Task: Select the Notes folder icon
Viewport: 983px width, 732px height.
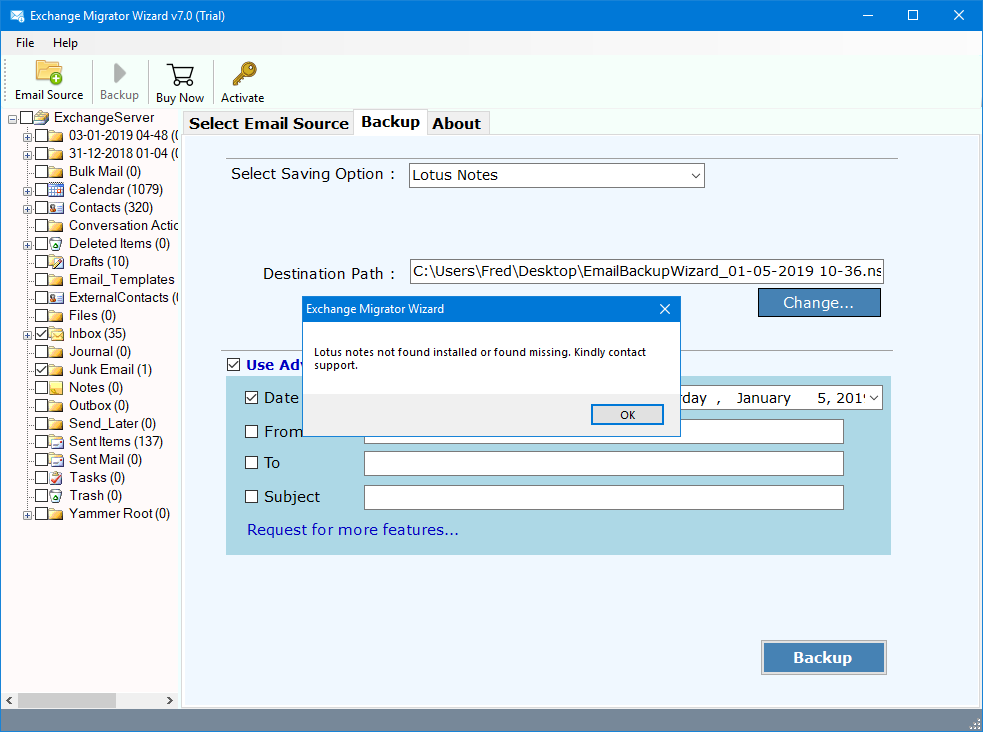Action: (x=56, y=388)
